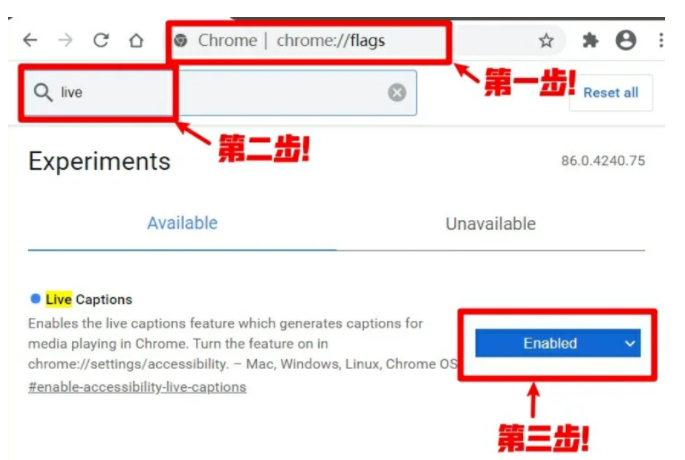Click the magnifier icon in flags search
Image resolution: width=685 pixels, height=460 pixels.
[x=43, y=93]
